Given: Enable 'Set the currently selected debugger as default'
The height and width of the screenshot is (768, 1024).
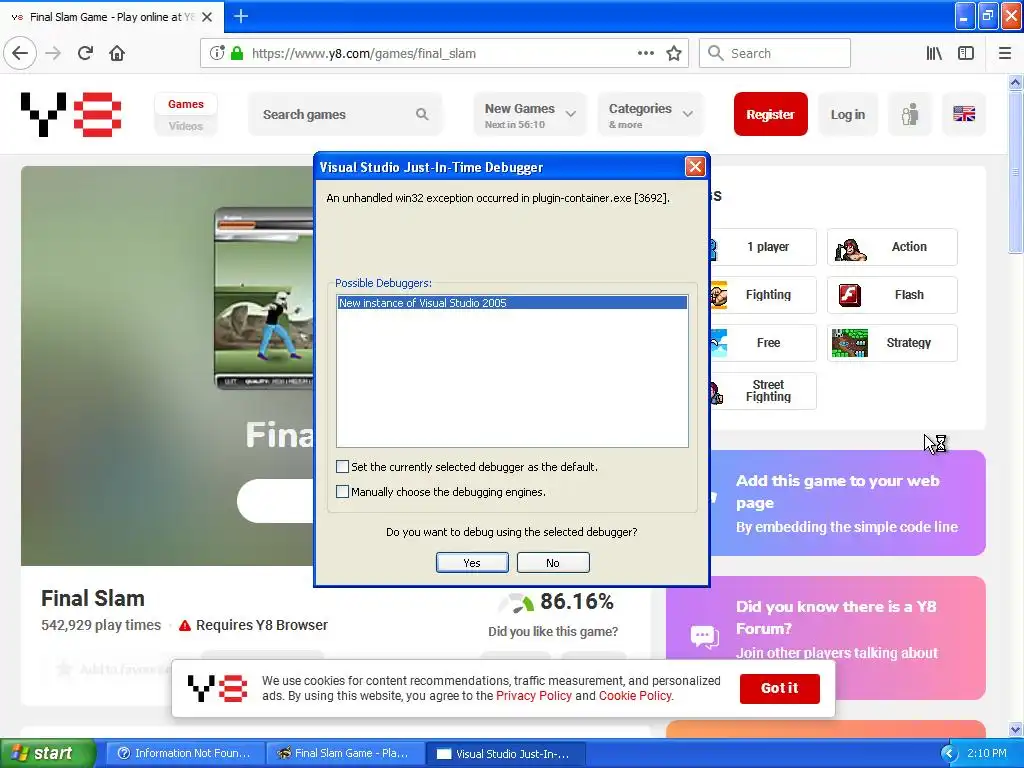Looking at the screenshot, I should tap(342, 466).
